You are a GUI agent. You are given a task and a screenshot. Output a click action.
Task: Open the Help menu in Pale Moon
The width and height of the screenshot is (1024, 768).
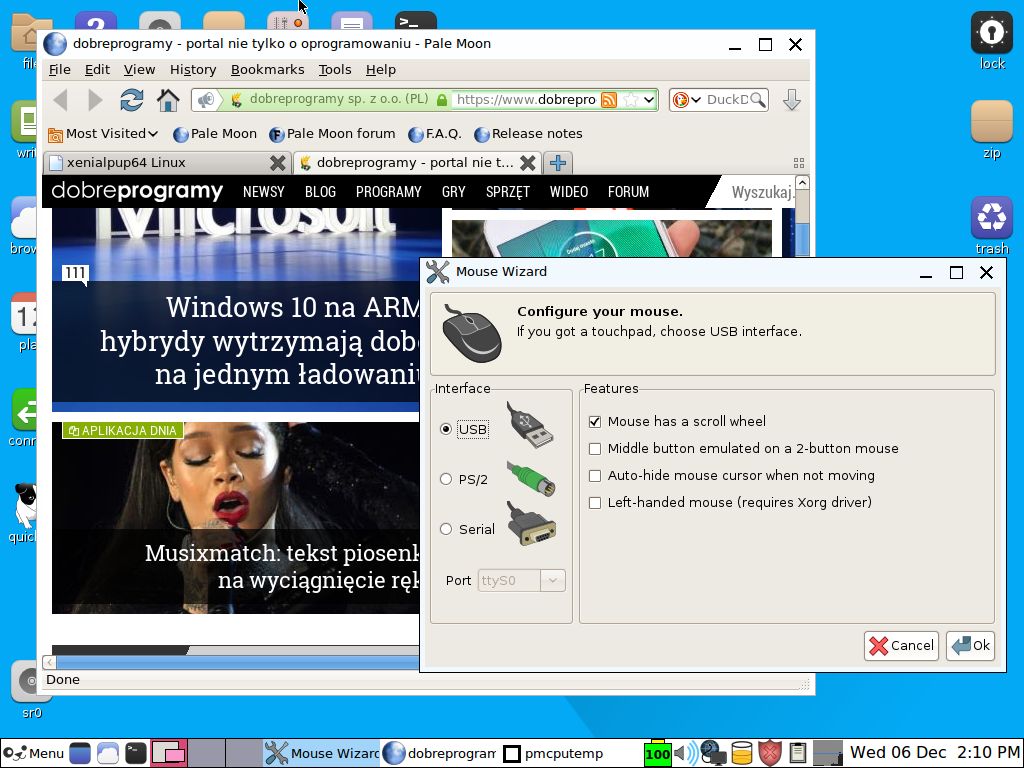coord(381,69)
